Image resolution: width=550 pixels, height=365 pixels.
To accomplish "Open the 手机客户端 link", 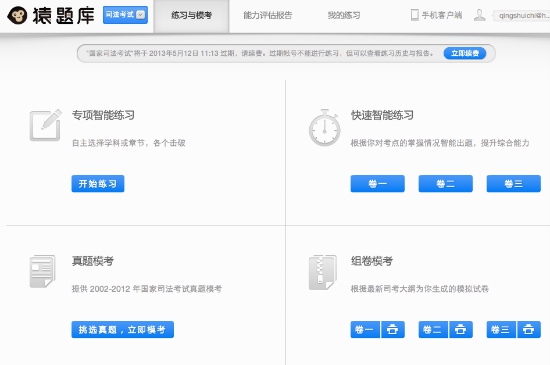I will click(442, 15).
